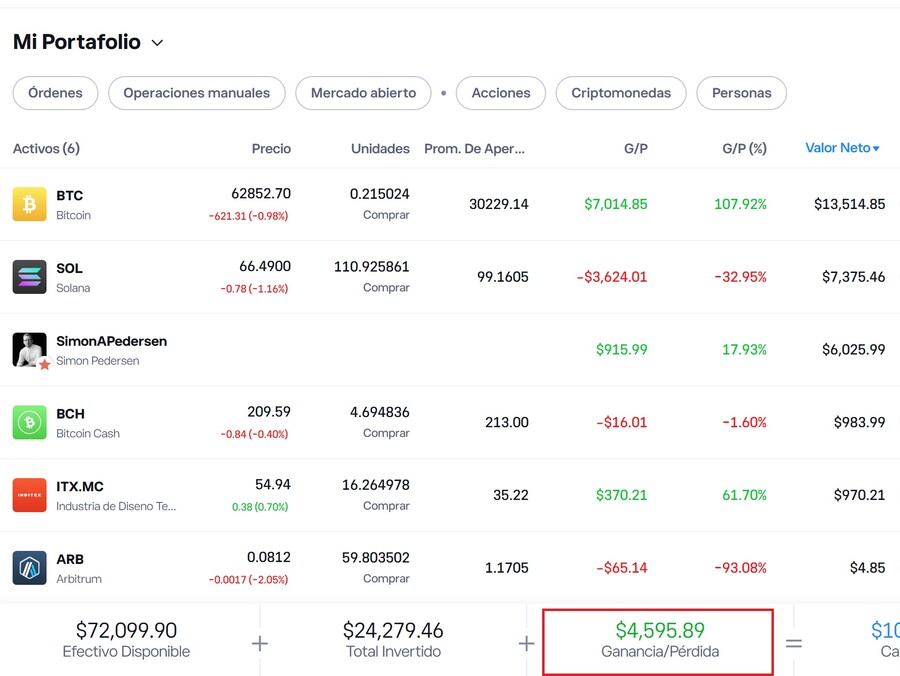Click the BCH loss -$16.01

click(622, 422)
